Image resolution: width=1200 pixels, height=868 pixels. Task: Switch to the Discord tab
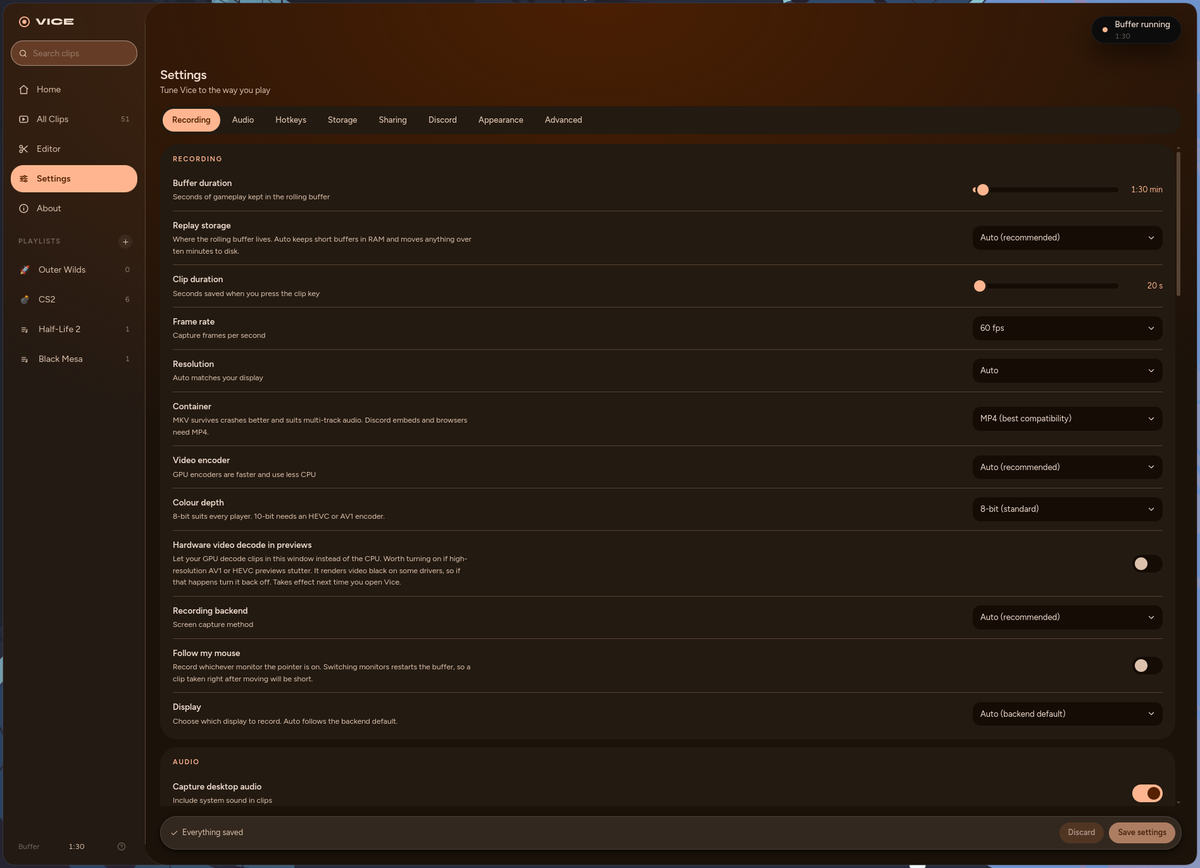click(x=442, y=120)
